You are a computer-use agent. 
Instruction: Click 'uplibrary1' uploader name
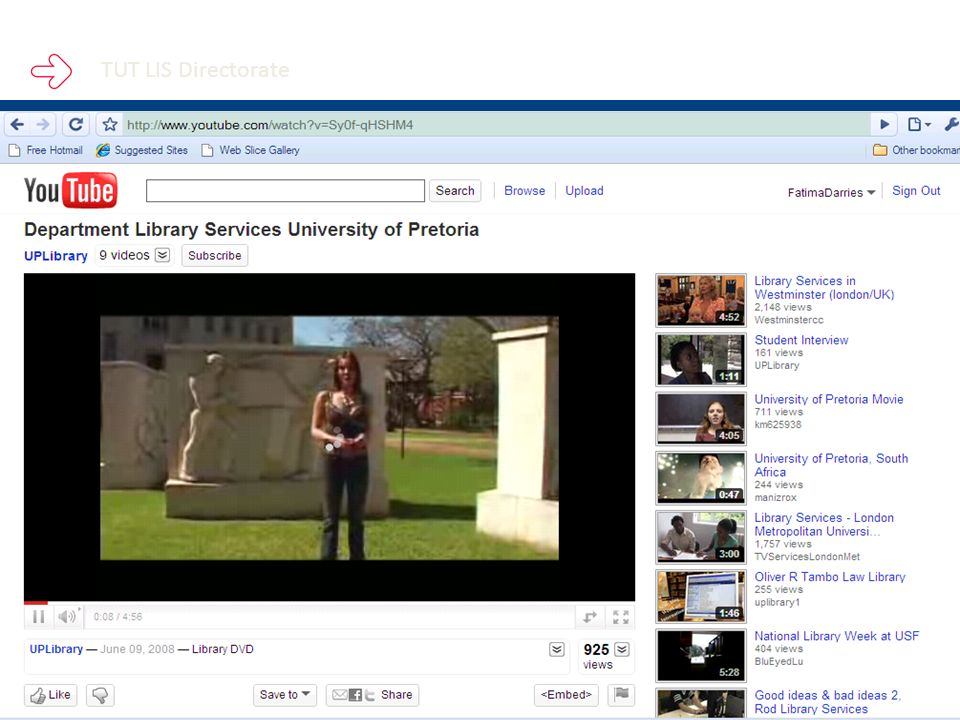(x=778, y=602)
